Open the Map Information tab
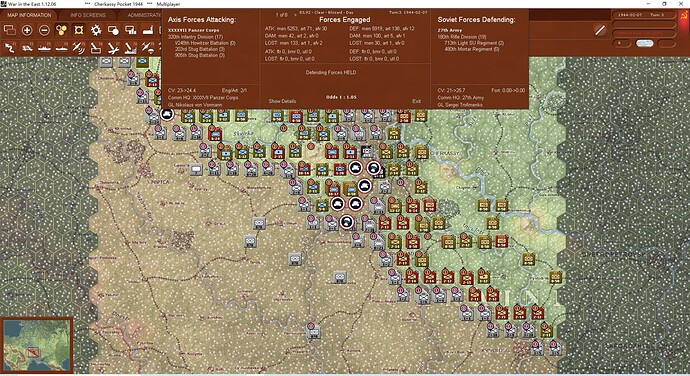 (x=29, y=15)
